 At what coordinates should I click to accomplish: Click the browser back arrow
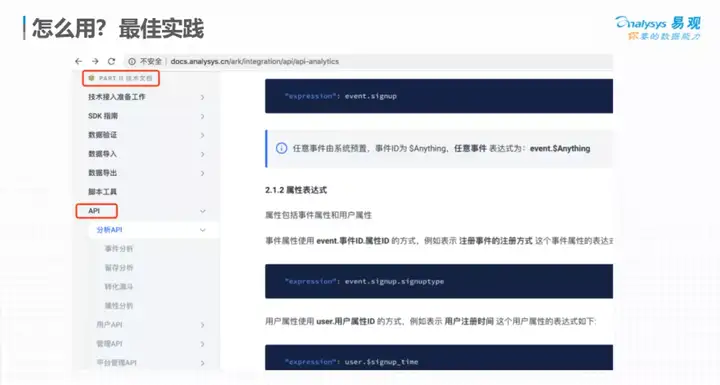click(x=79, y=61)
